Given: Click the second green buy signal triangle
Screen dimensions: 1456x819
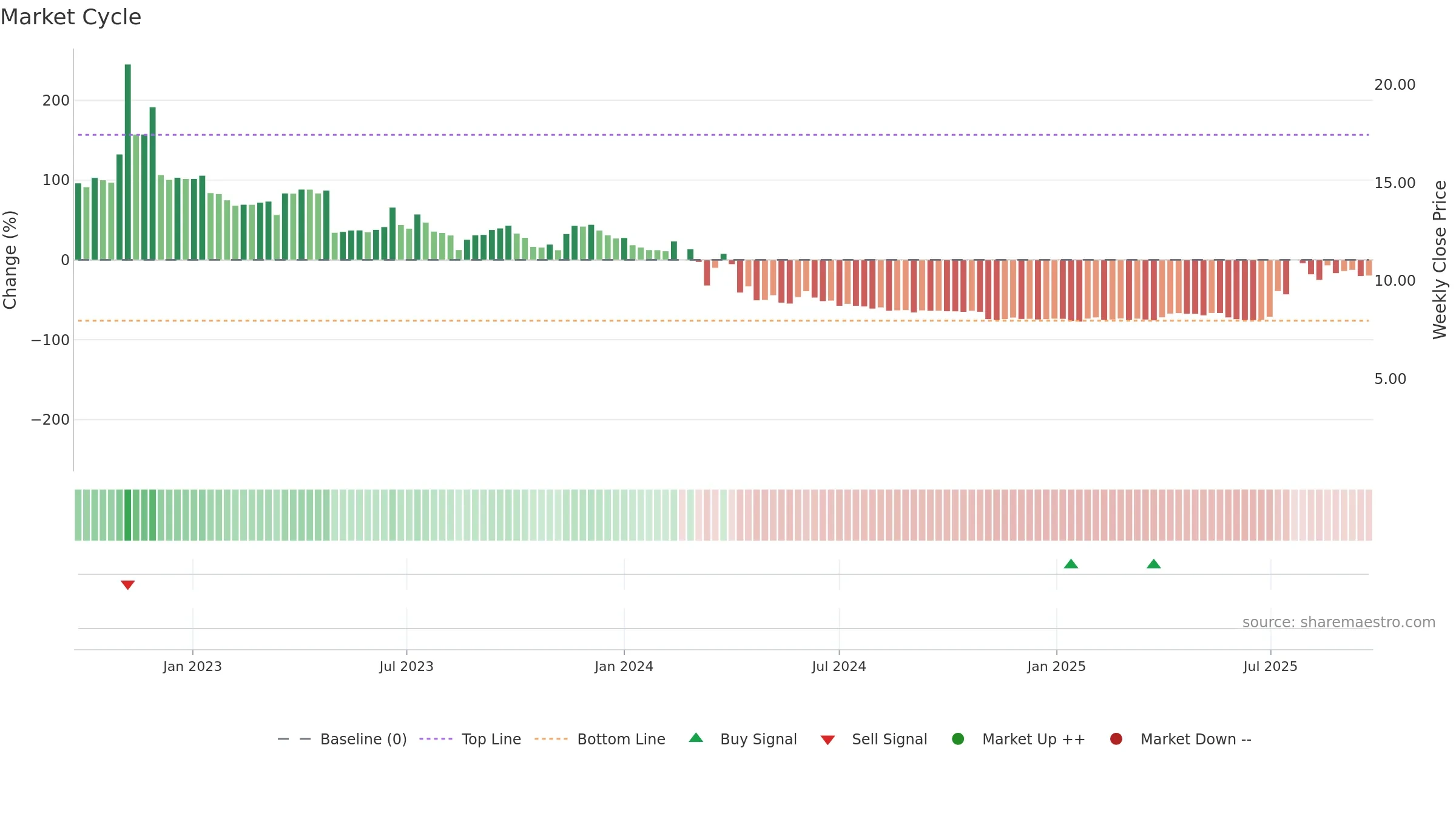Looking at the screenshot, I should pyautogui.click(x=1154, y=564).
